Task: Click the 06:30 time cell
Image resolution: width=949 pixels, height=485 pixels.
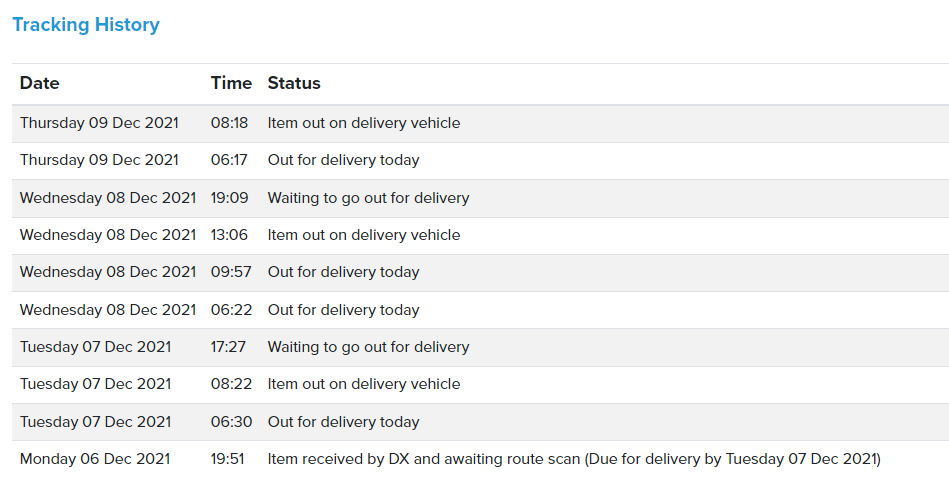Action: pyautogui.click(x=231, y=422)
